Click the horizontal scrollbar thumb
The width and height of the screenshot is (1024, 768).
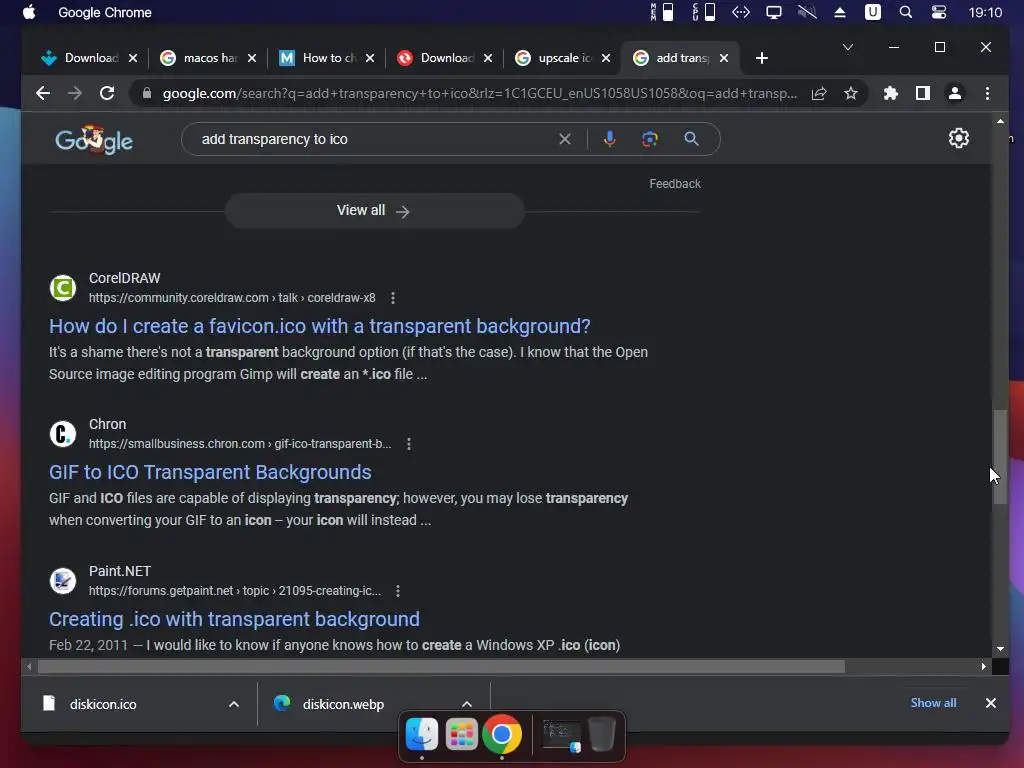tap(441, 667)
